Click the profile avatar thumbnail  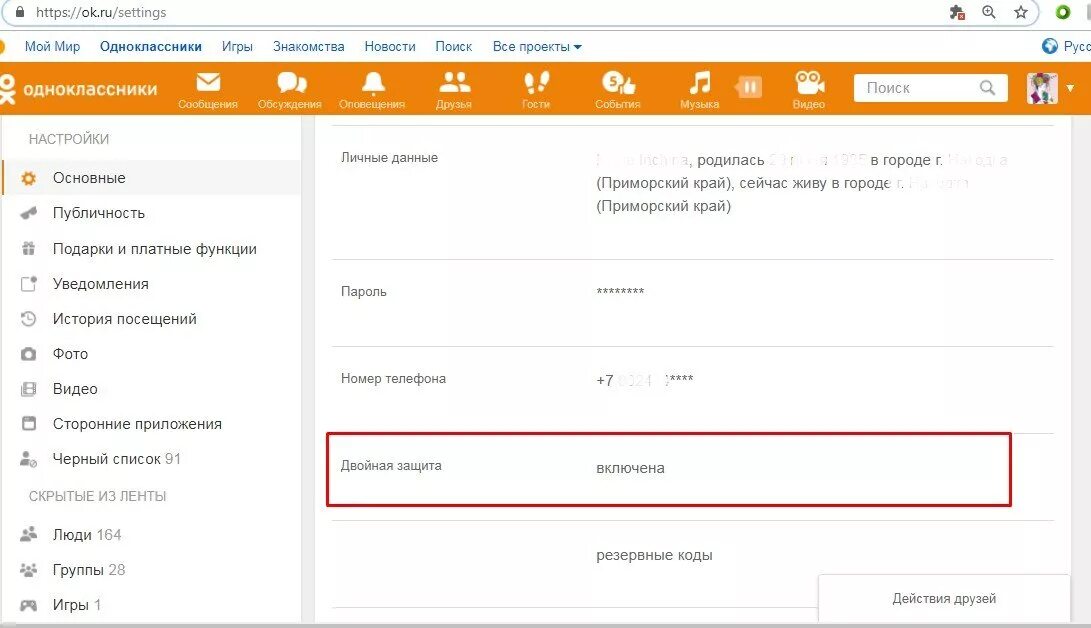click(x=1042, y=88)
